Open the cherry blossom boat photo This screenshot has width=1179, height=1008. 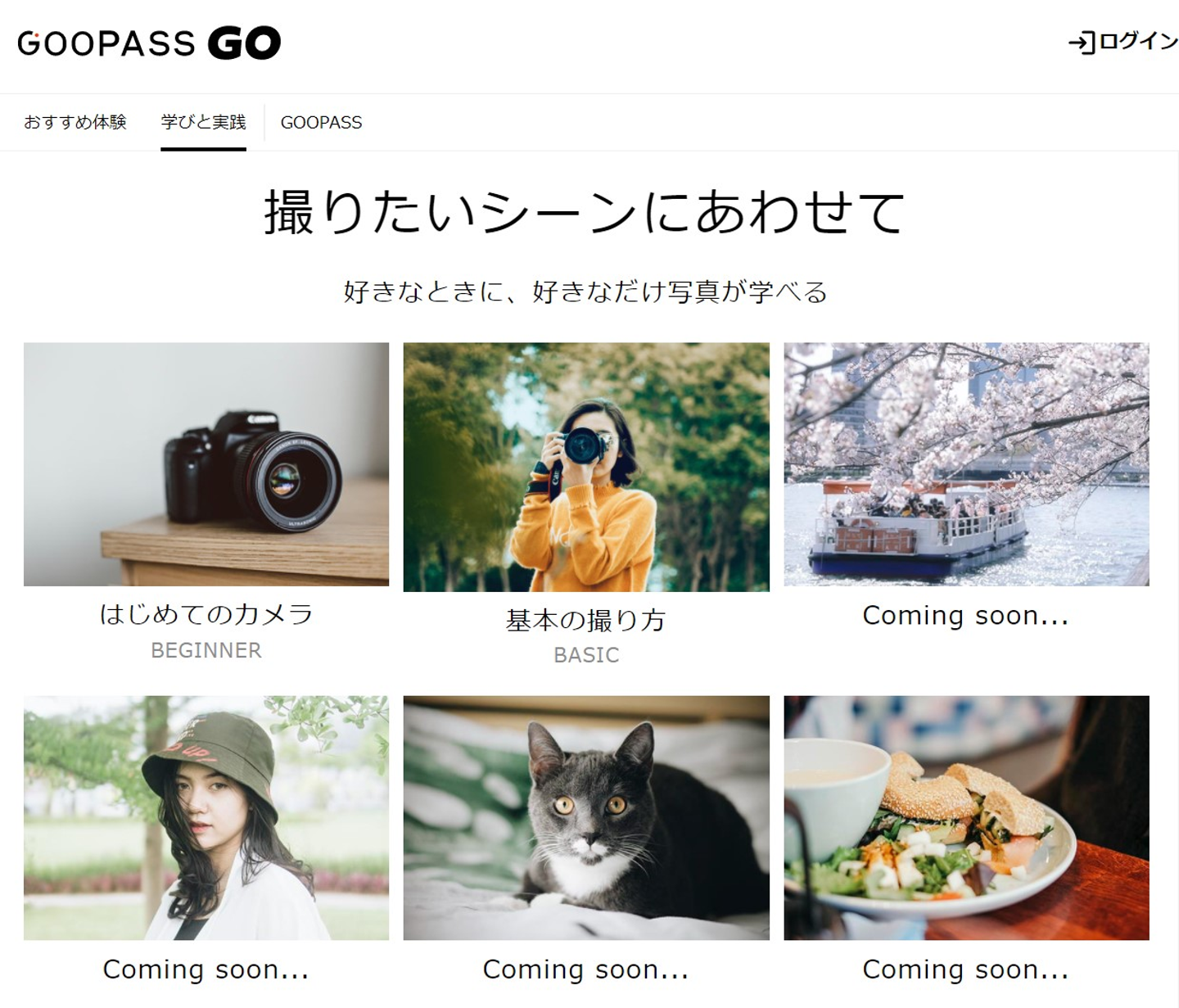click(966, 464)
